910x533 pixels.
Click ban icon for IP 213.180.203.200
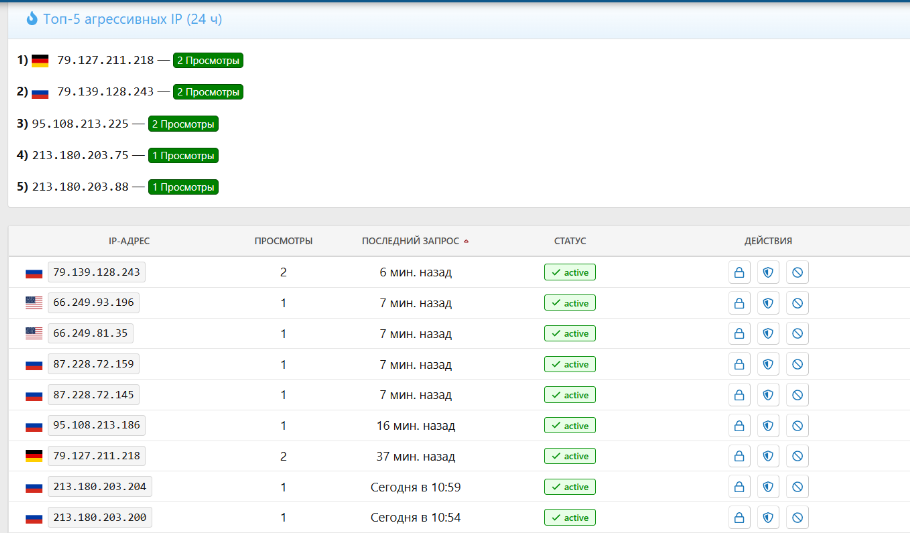pyautogui.click(x=797, y=518)
